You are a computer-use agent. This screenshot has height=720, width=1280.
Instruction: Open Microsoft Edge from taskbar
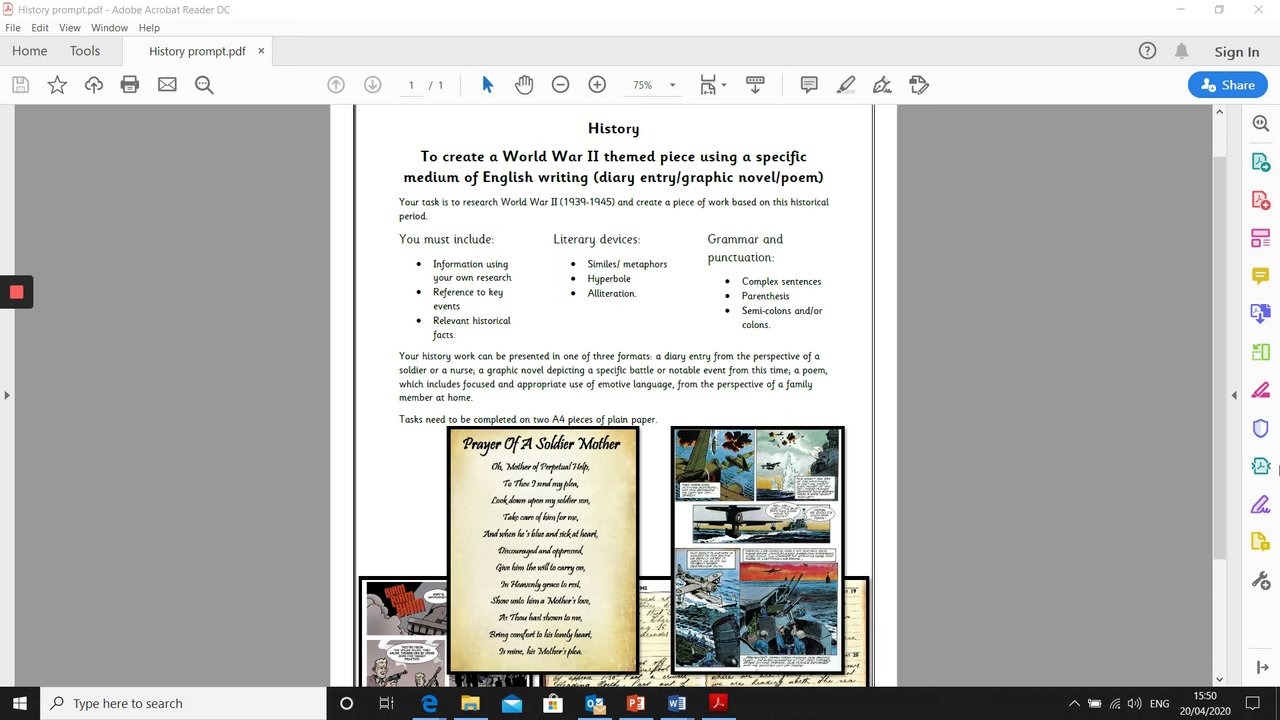pos(430,703)
